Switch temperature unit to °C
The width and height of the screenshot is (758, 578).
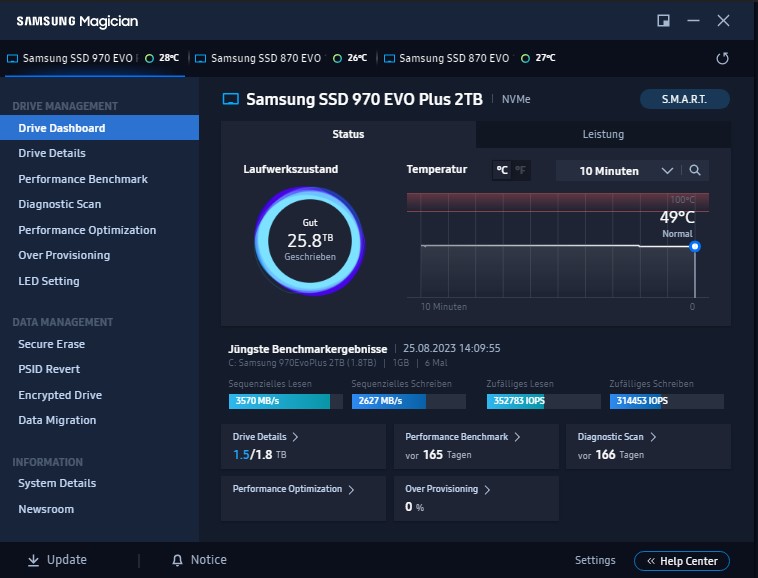coord(502,170)
